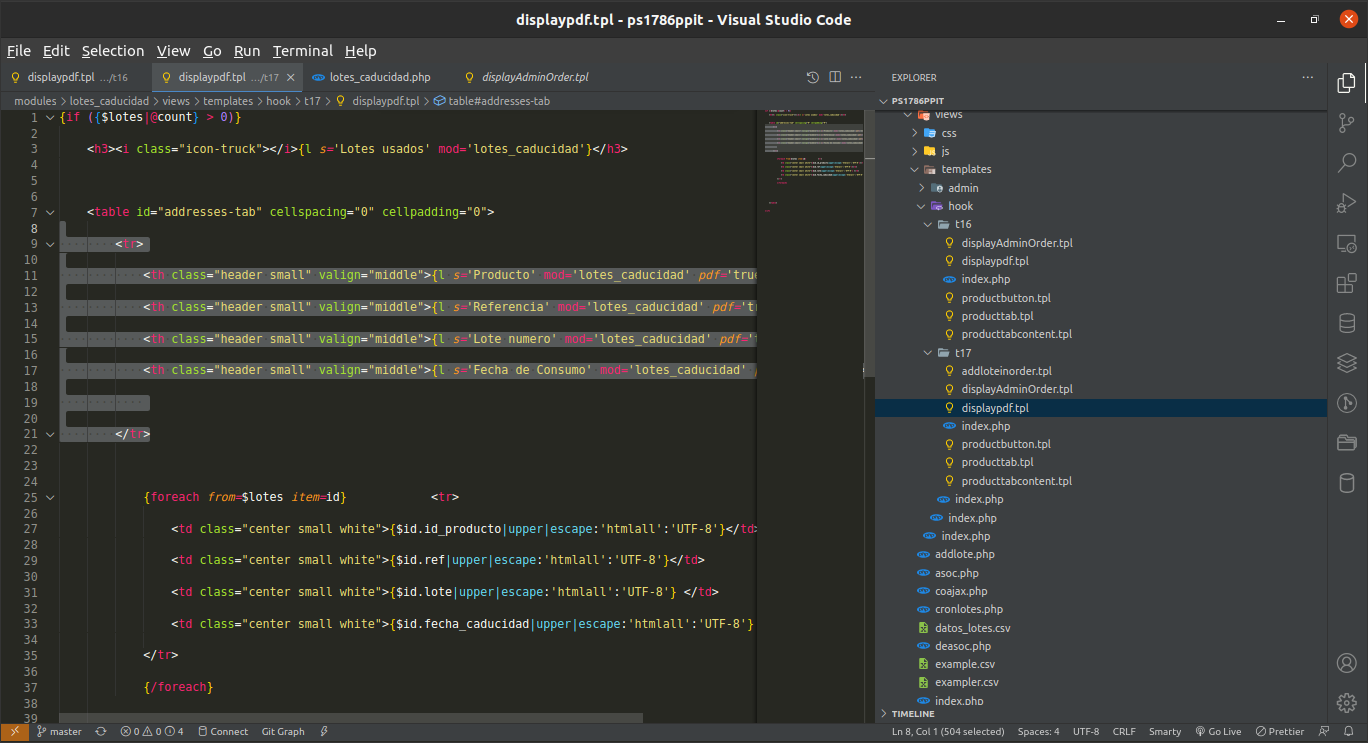This screenshot has width=1368, height=743.
Task: Collapse the fold arrow at line 7
Action: click(x=50, y=212)
